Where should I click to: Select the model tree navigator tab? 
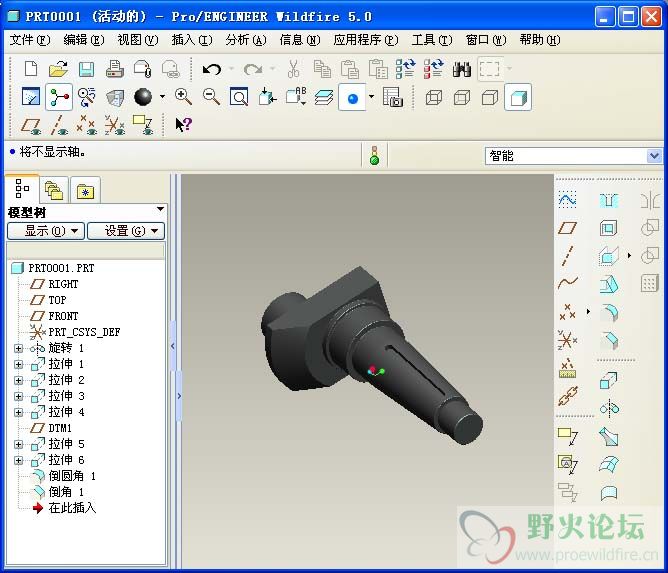pyautogui.click(x=22, y=189)
